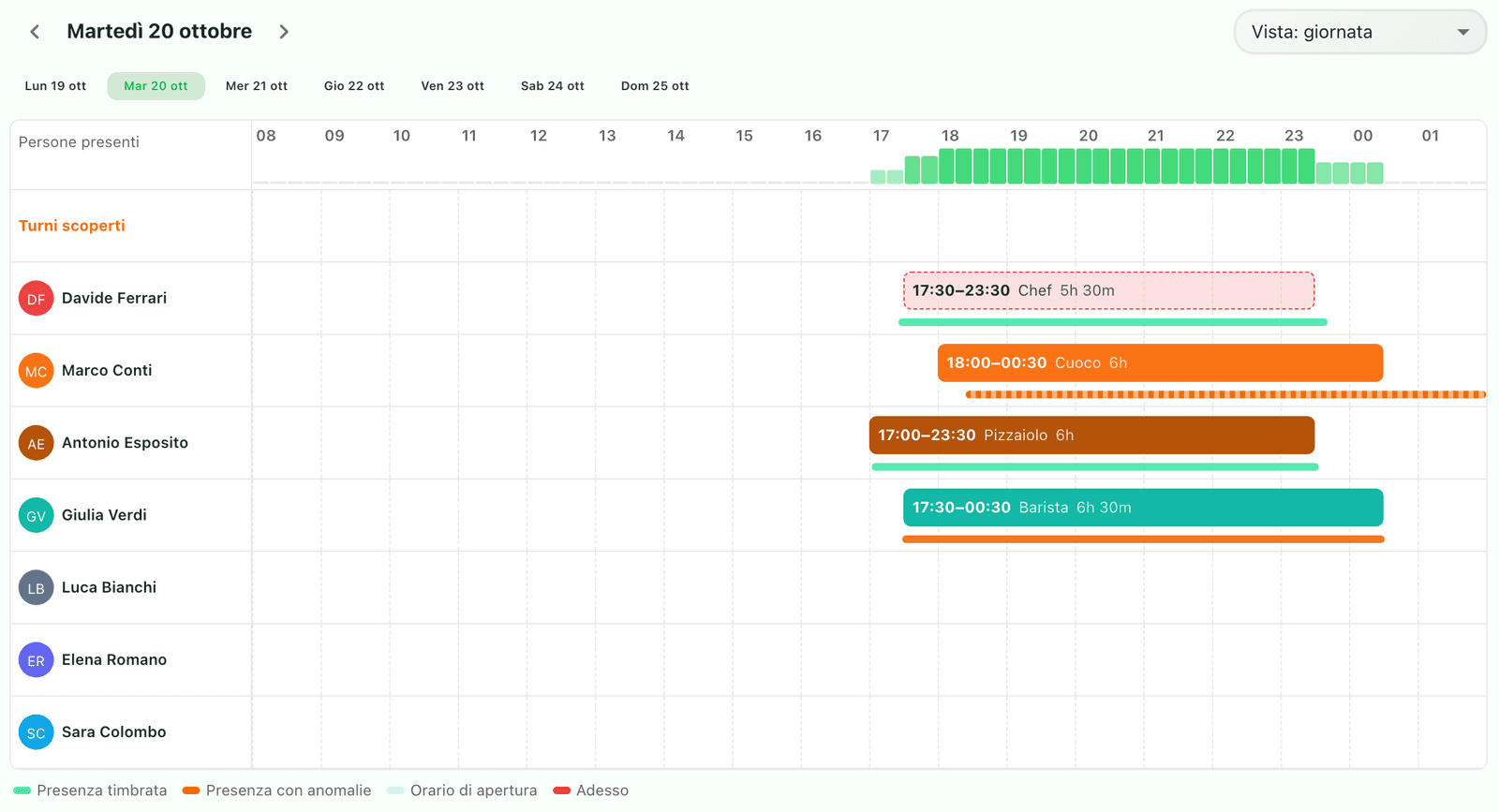The width and height of the screenshot is (1499, 812).
Task: Select employee name Sara Colombo
Action: click(x=114, y=731)
